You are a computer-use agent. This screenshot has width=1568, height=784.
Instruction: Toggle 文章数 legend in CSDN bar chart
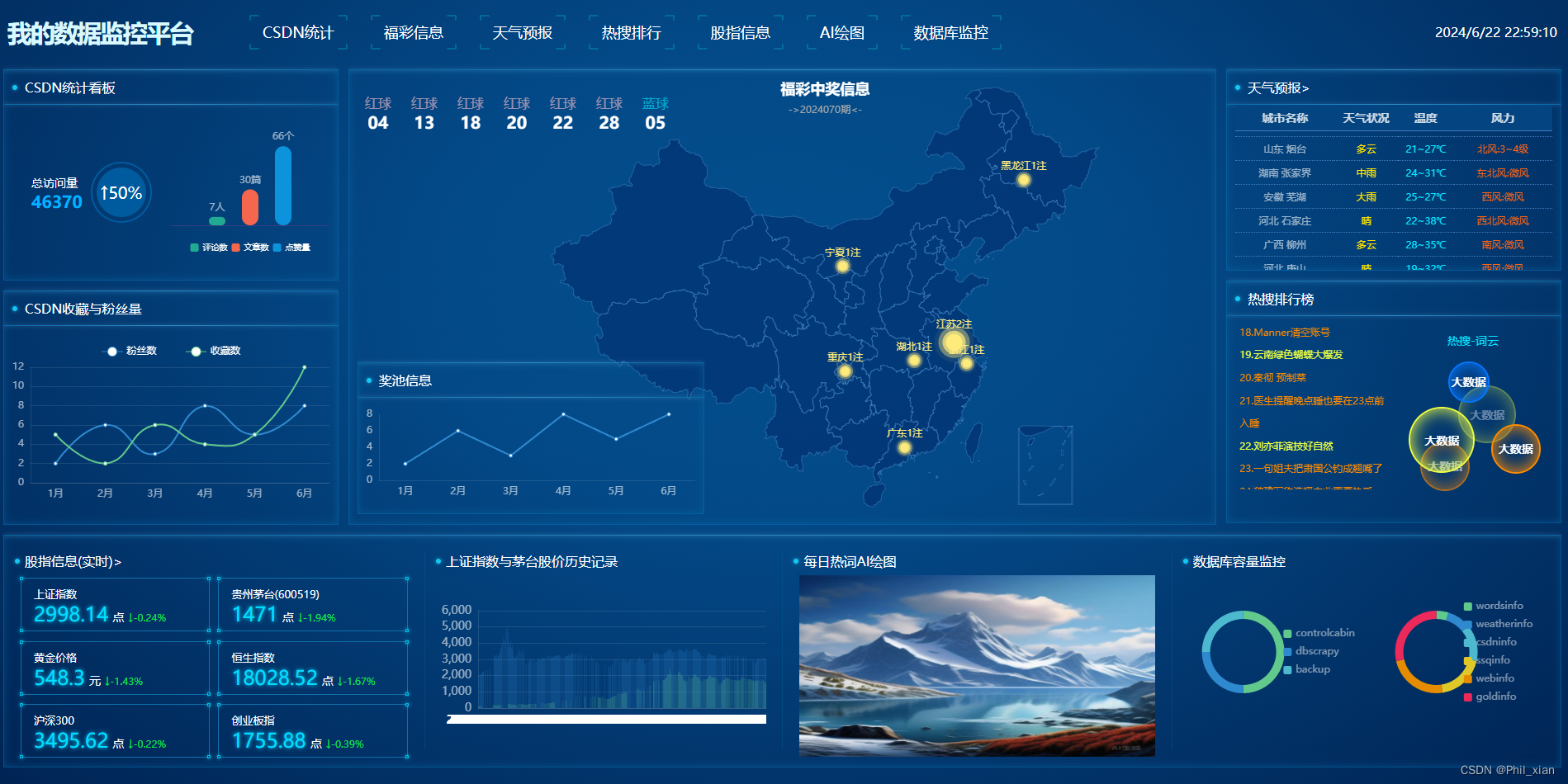pyautogui.click(x=250, y=248)
